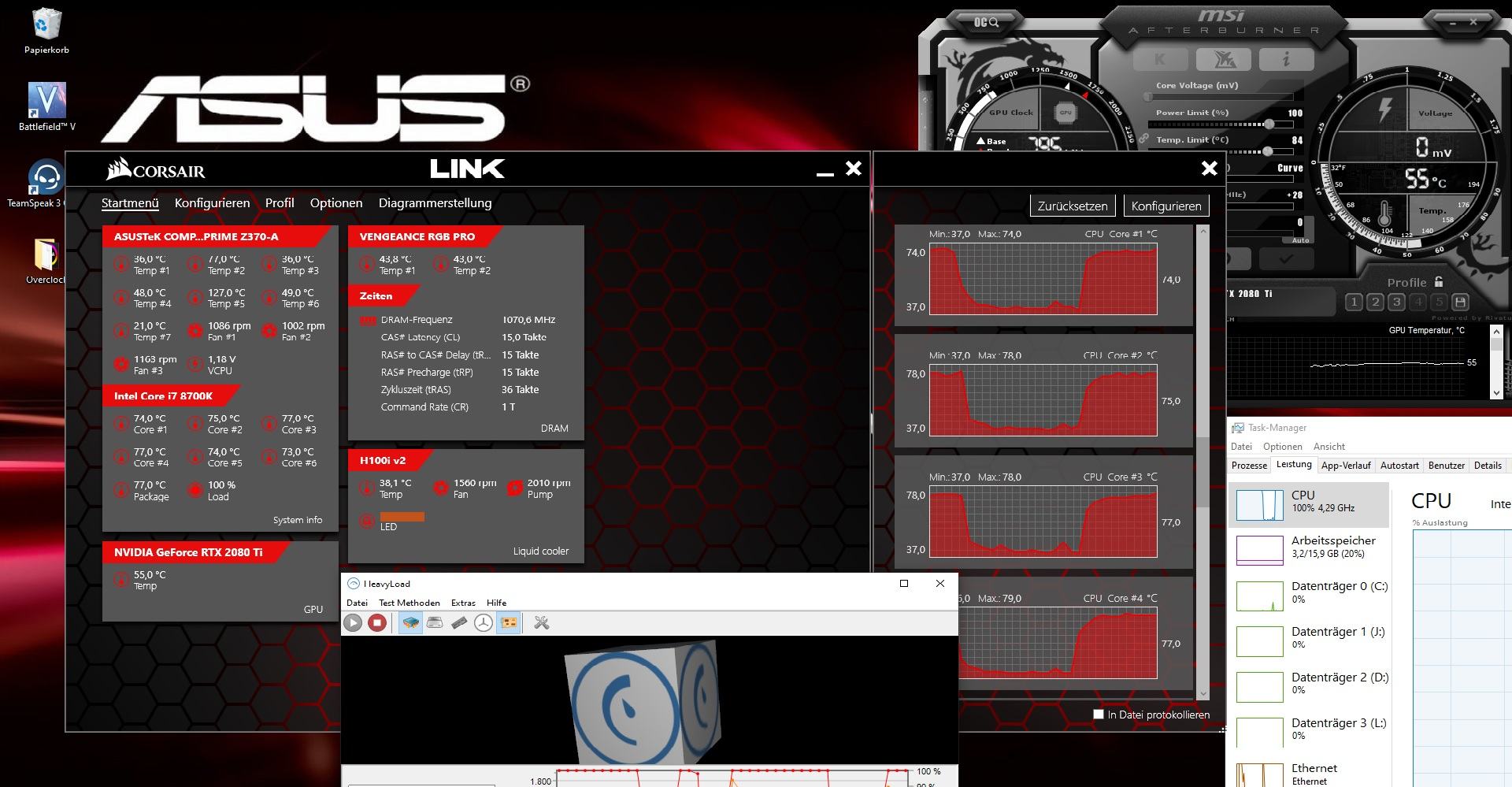
Task: Stop the running HeavyLoad stress test
Action: pyautogui.click(x=377, y=623)
